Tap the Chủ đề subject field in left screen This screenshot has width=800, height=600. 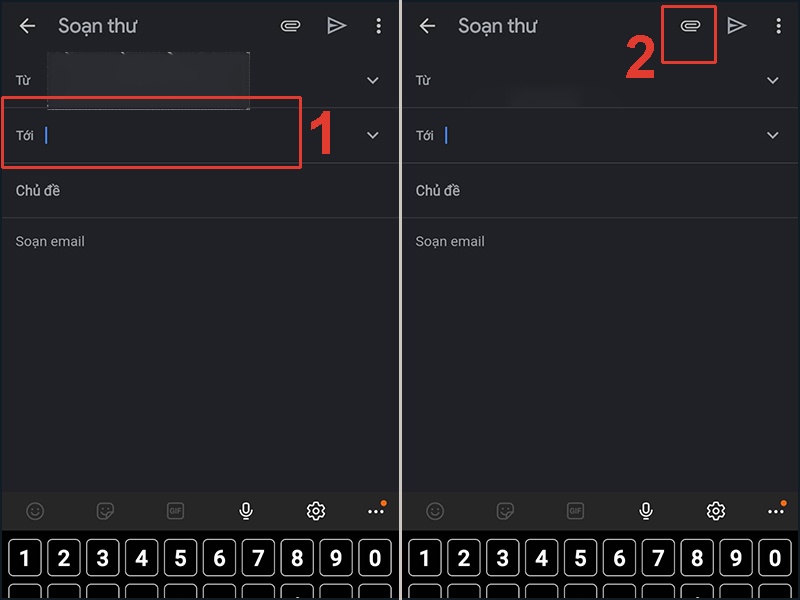pyautogui.click(x=200, y=191)
